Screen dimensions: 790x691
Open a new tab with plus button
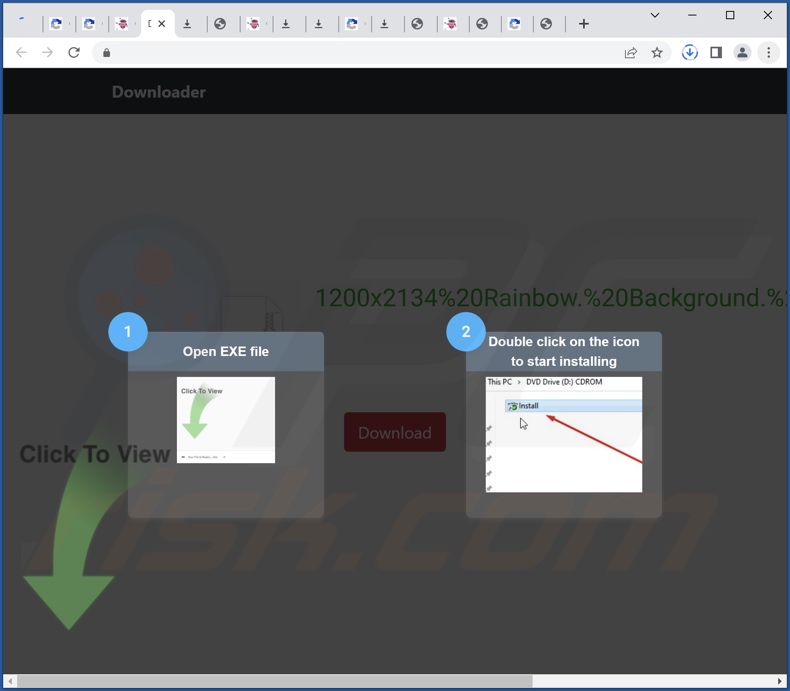click(583, 24)
